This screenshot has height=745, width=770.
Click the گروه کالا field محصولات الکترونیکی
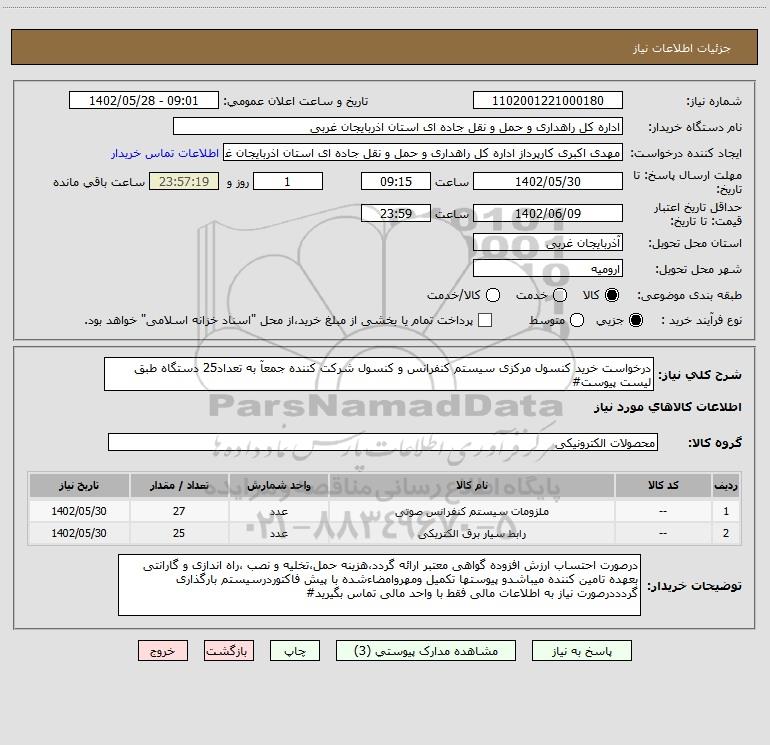(x=383, y=442)
